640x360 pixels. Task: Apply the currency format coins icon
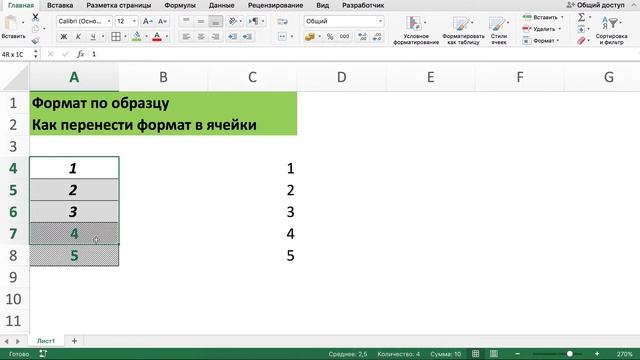coord(310,37)
